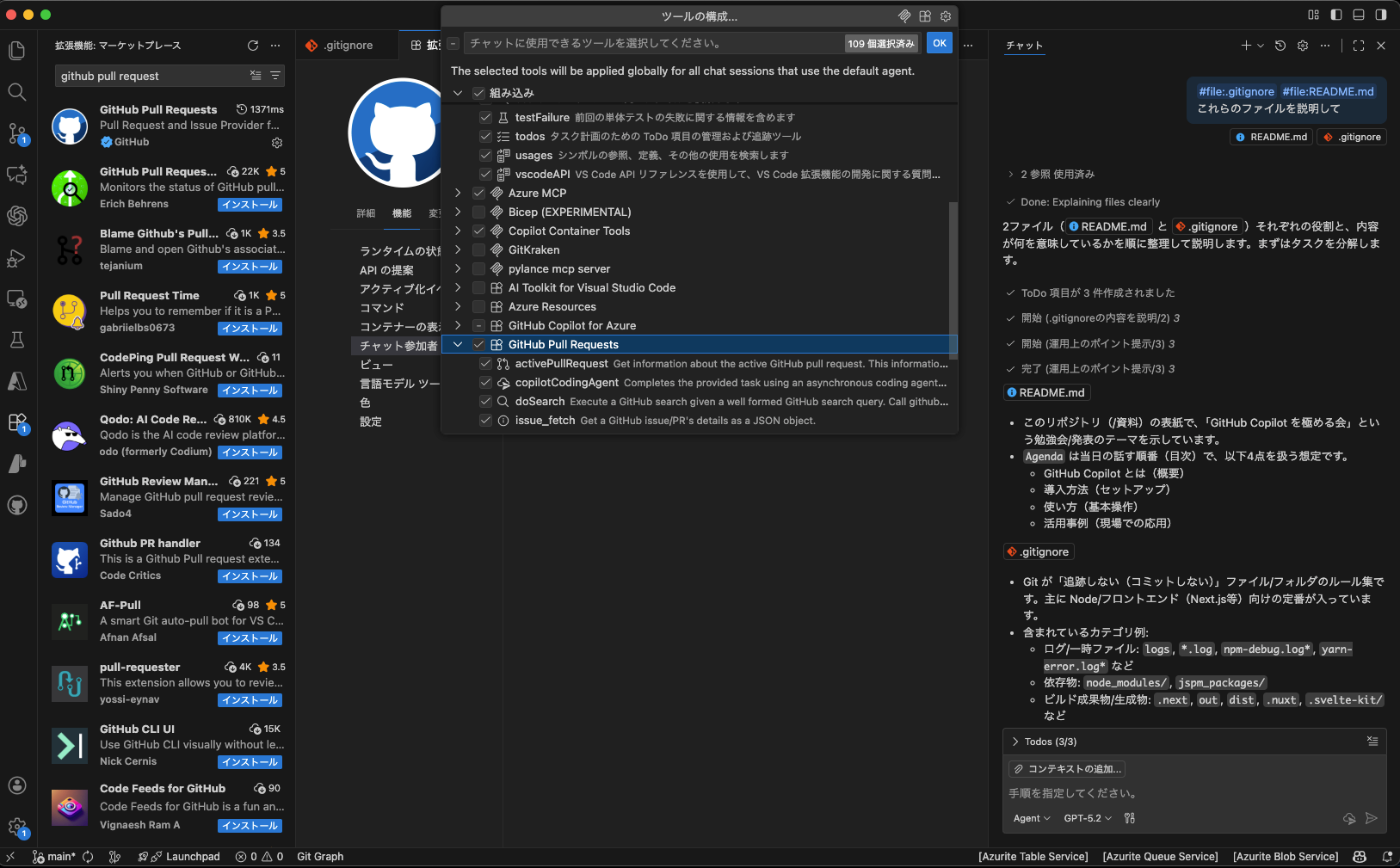This screenshot has height=868, width=1400.
Task: Click the configure tools icon in chat input
Action: point(1130,818)
